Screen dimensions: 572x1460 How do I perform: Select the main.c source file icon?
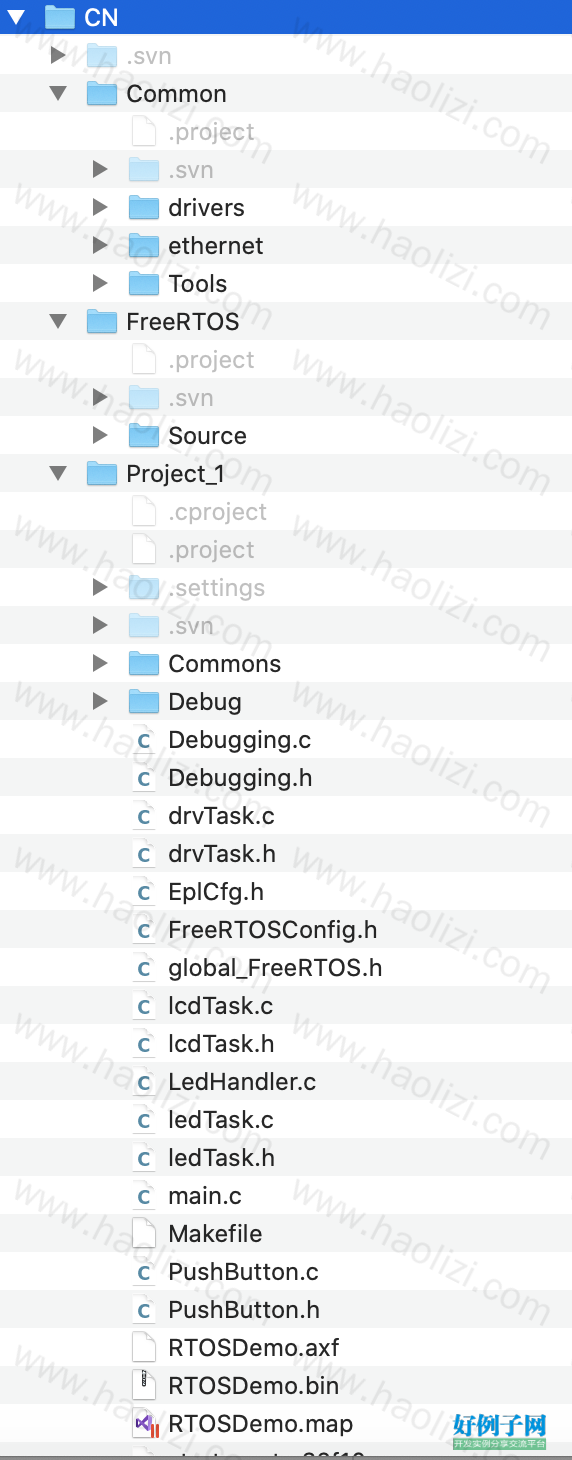(144, 1196)
